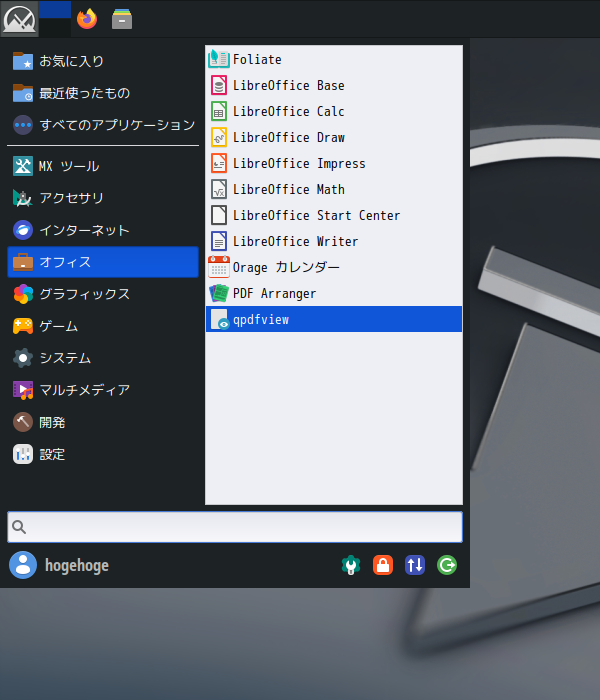Click the MX Linux Whisker menu button
This screenshot has height=700, width=600.
pos(19,19)
